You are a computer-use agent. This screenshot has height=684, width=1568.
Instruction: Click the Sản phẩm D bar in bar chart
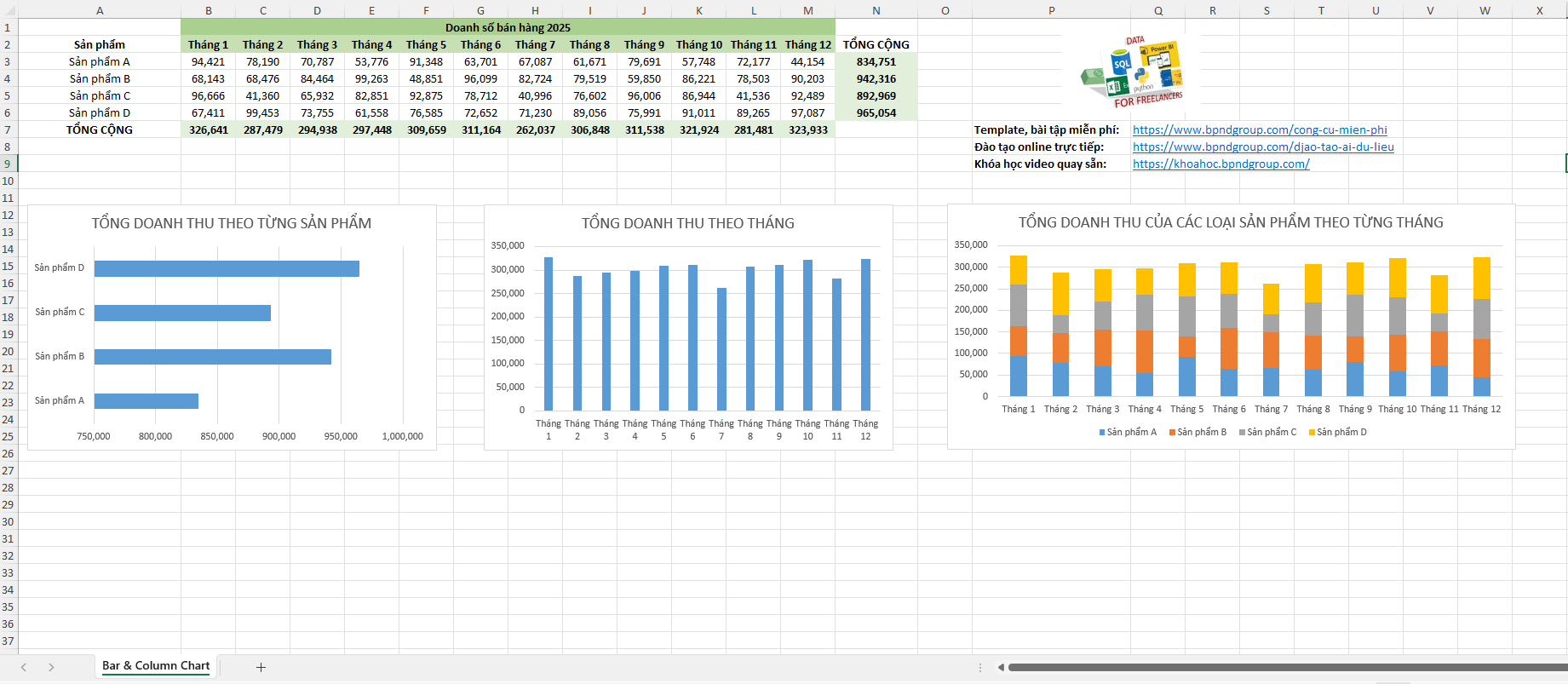227,268
